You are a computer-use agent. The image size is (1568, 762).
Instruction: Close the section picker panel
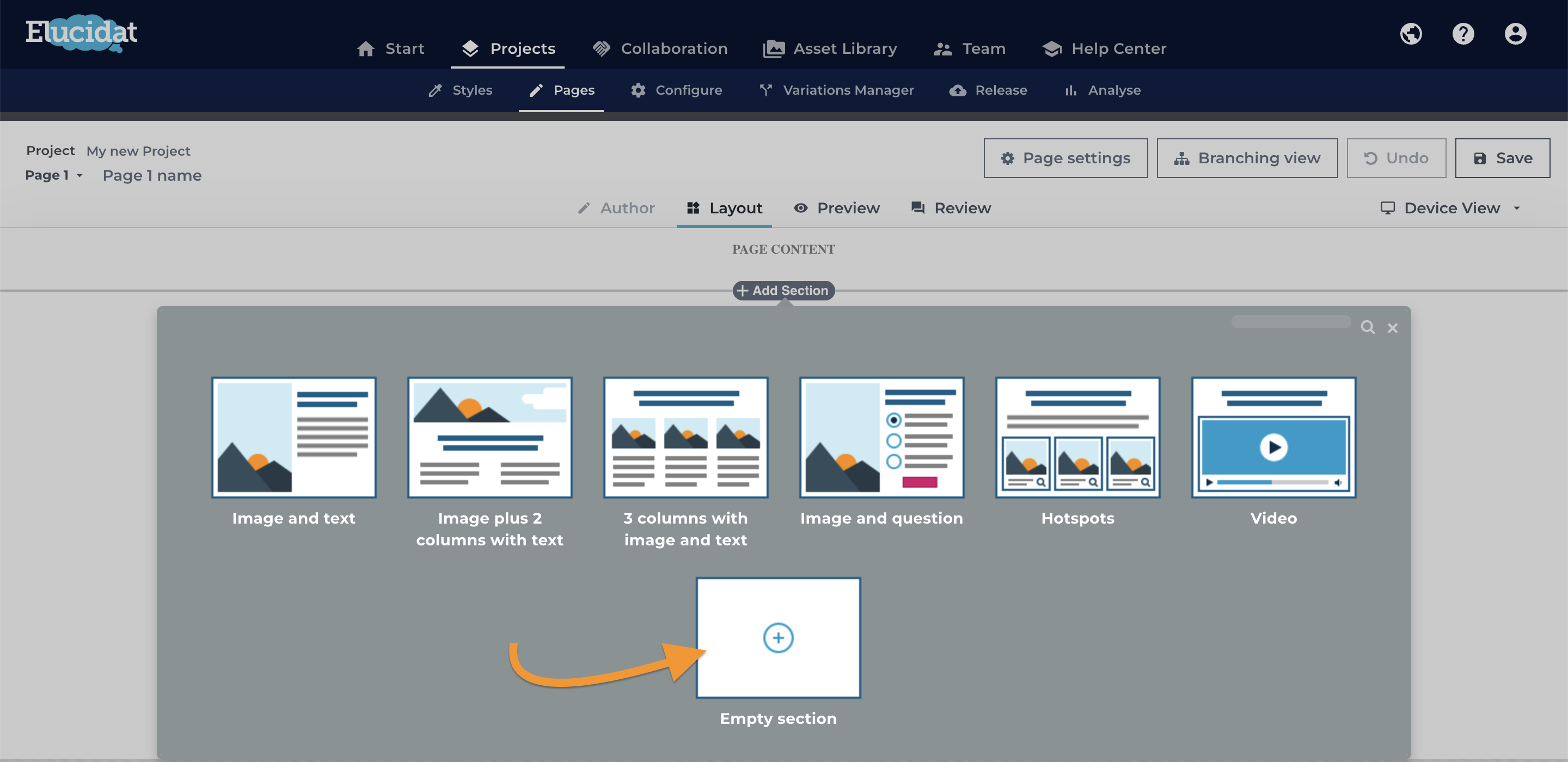coord(1392,328)
